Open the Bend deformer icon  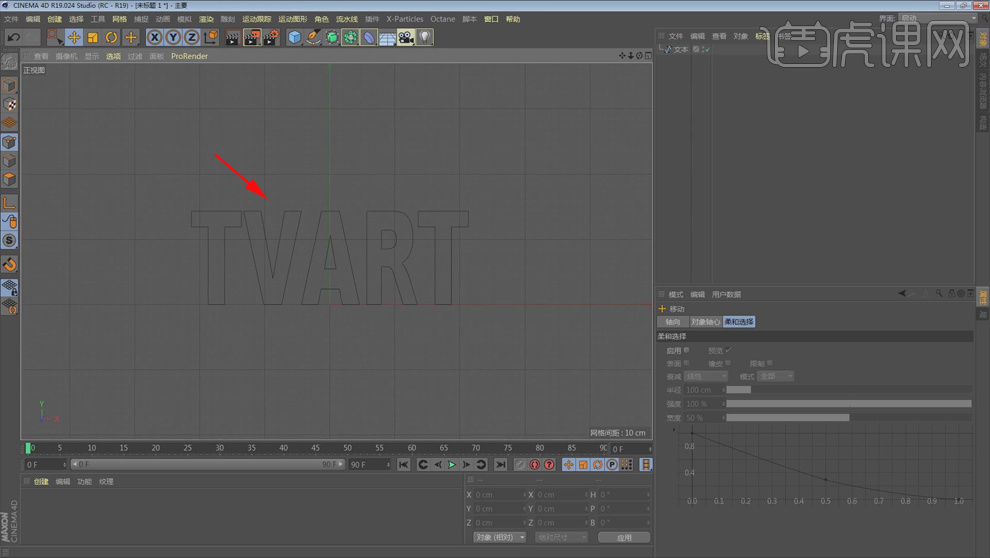point(369,38)
